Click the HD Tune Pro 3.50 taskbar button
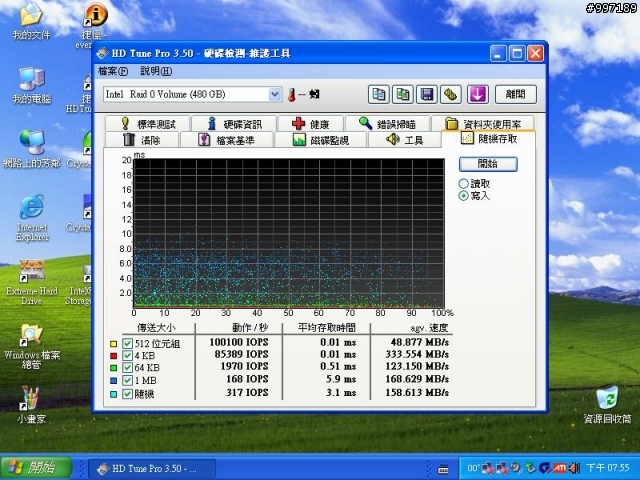Viewport: 640px width, 480px height. [x=152, y=469]
